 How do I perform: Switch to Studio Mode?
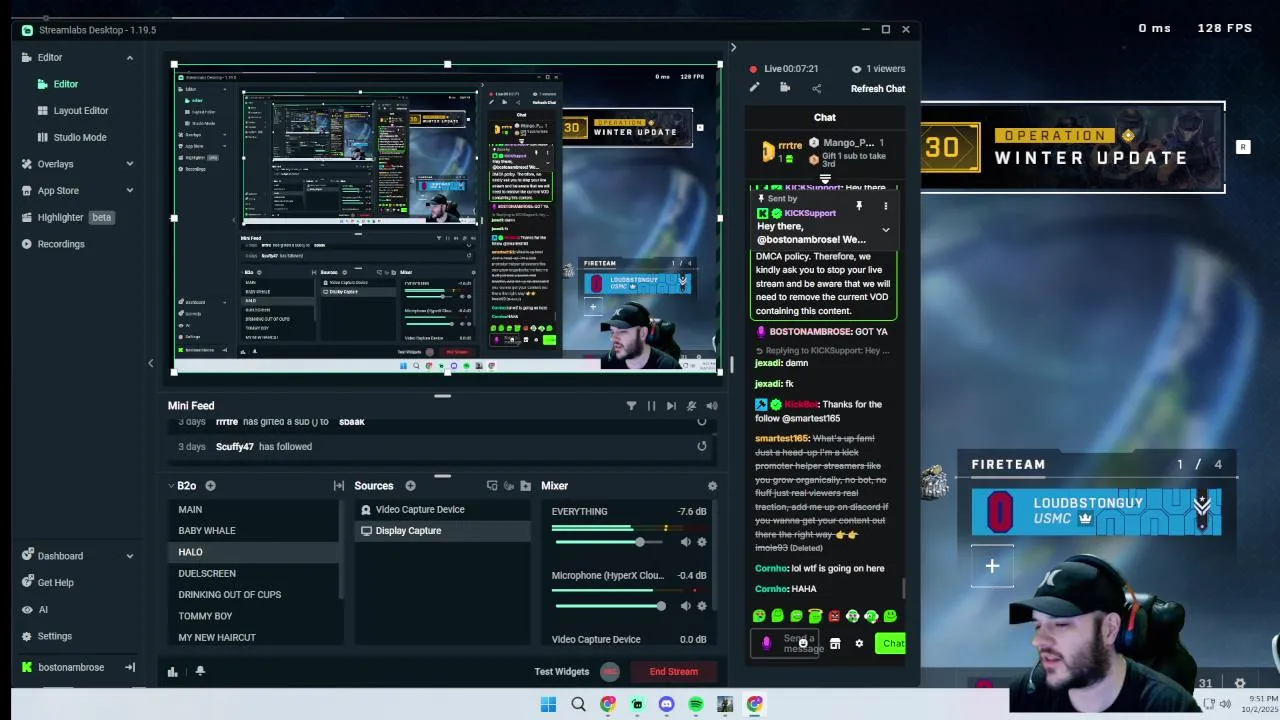pyautogui.click(x=80, y=137)
